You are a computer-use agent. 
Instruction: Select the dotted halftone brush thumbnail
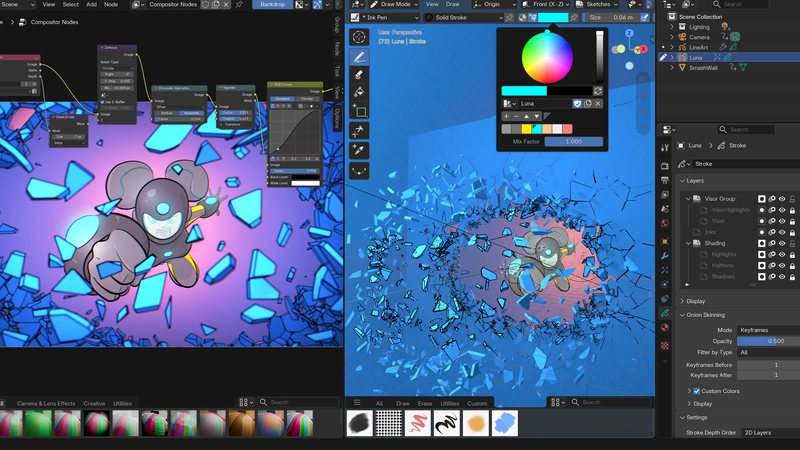(388, 423)
